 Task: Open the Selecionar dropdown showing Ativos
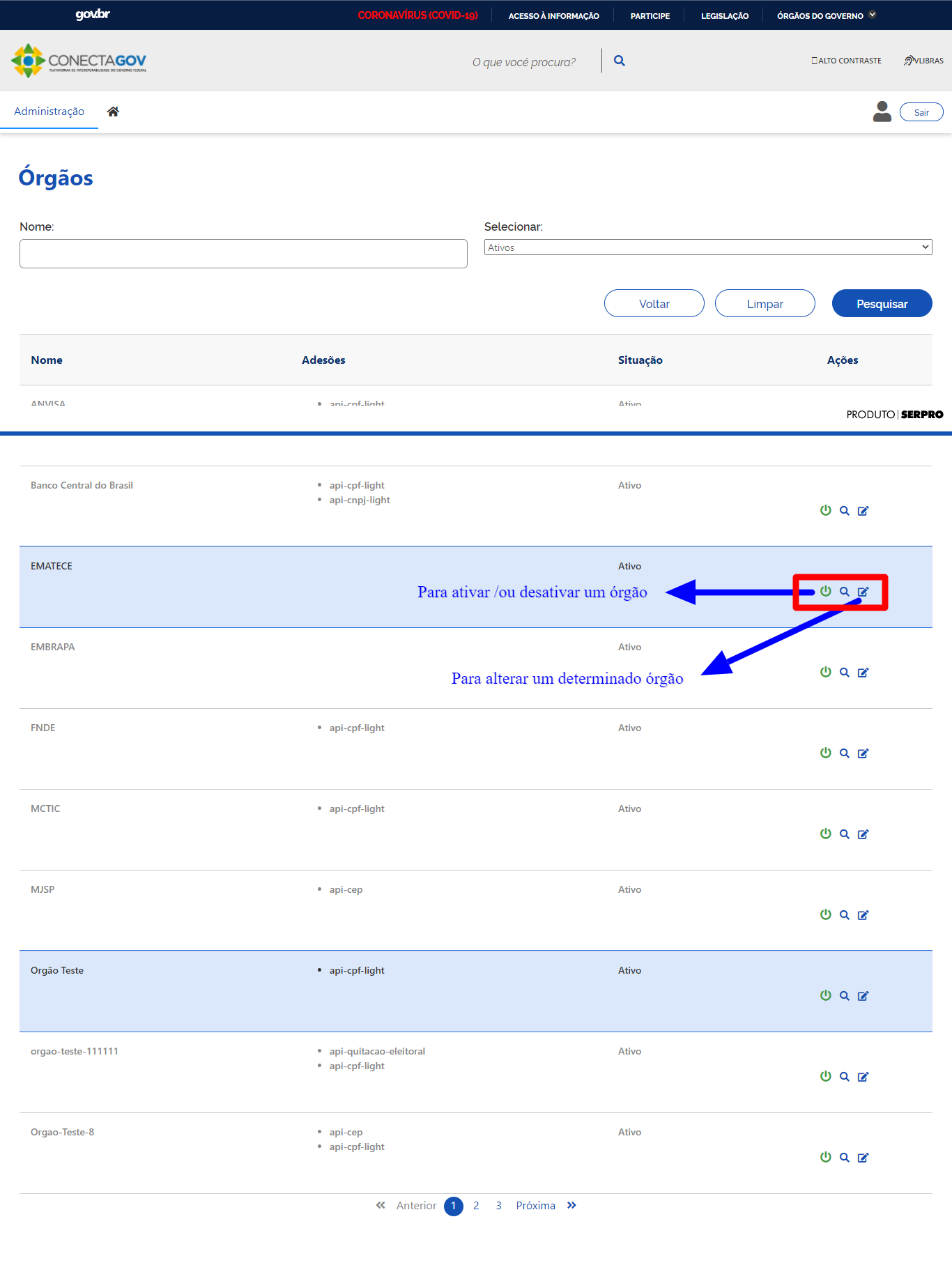click(707, 247)
